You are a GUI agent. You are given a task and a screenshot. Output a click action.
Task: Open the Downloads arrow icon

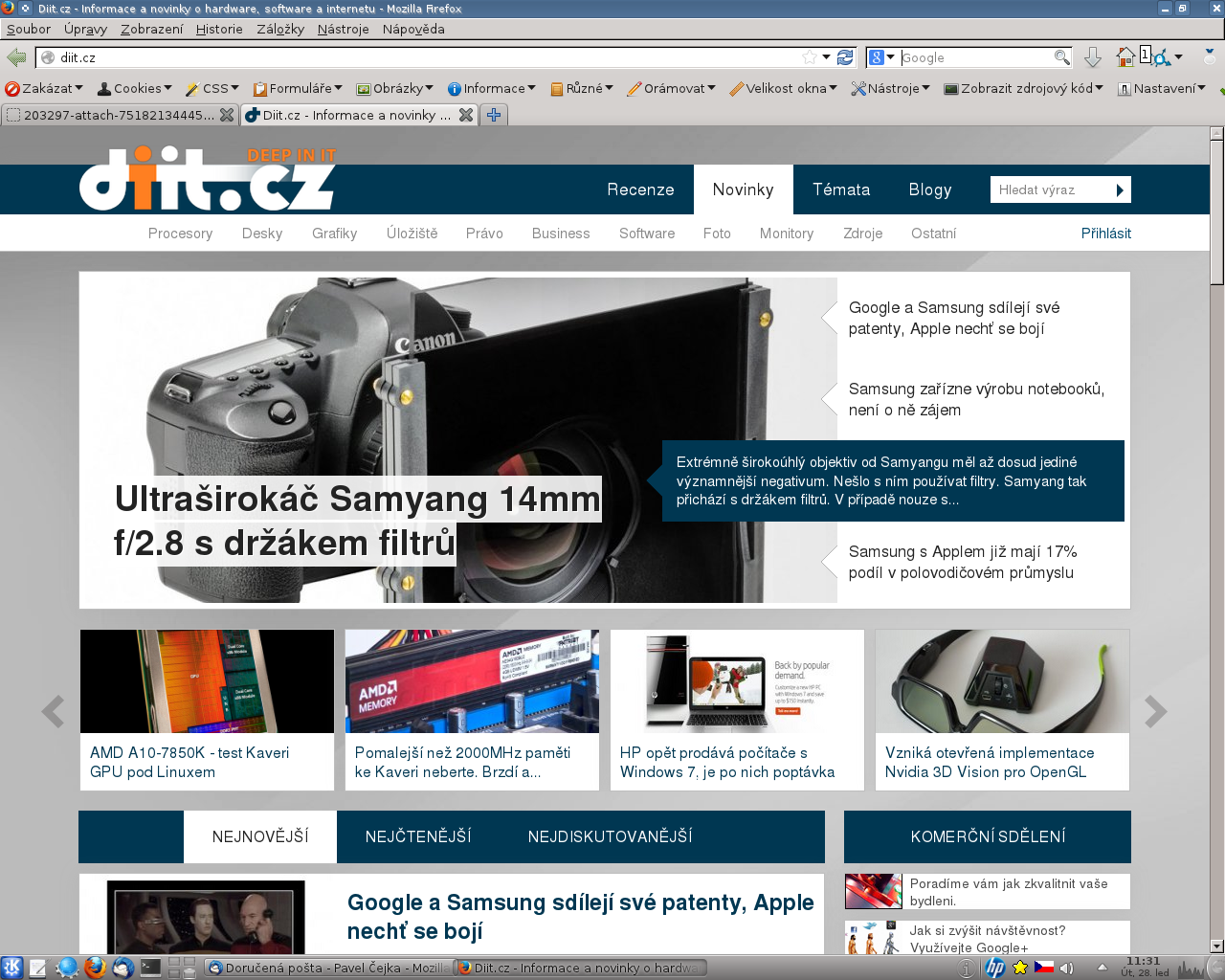click(1093, 57)
